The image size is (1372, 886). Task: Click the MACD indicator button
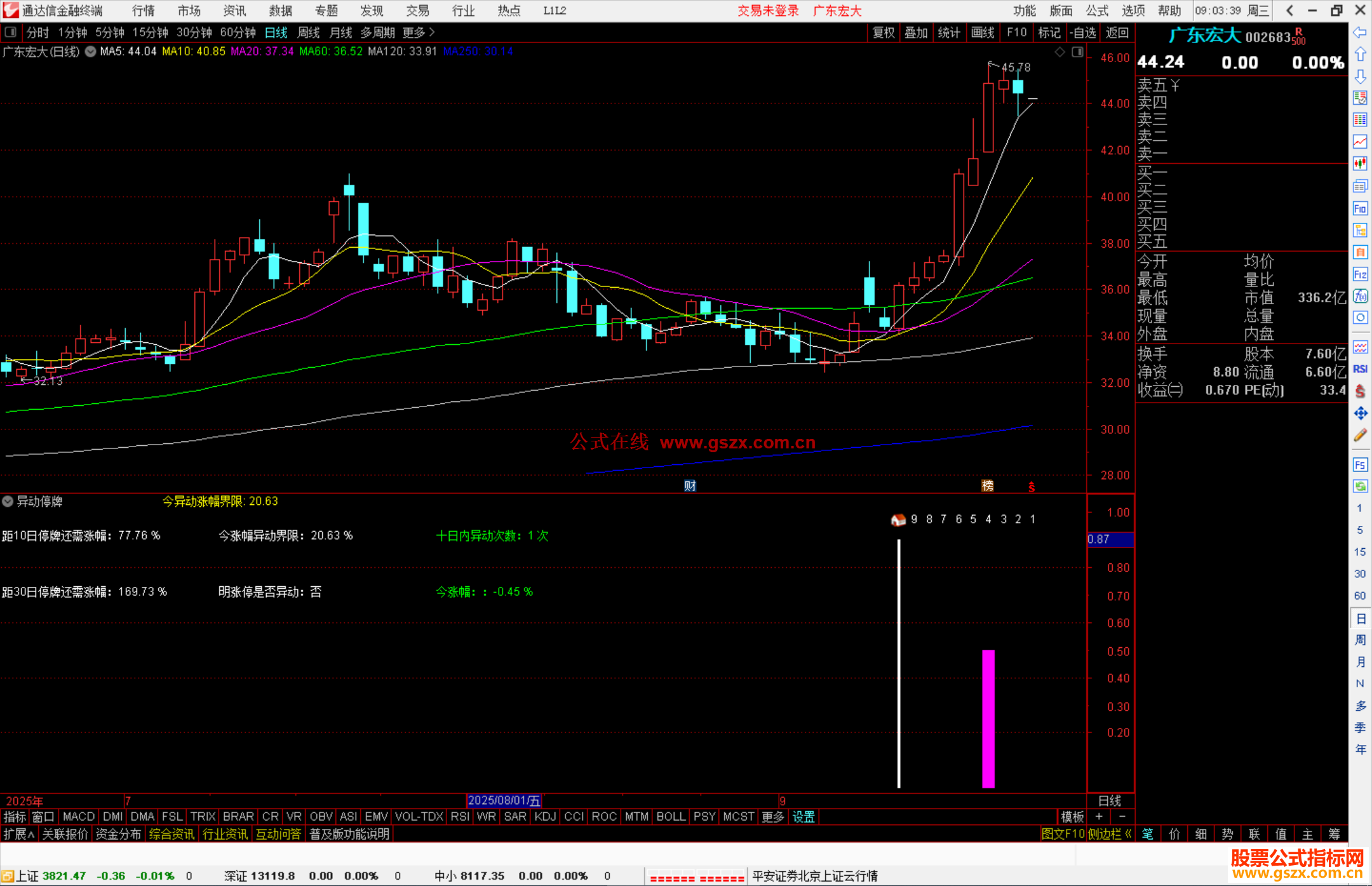click(79, 817)
